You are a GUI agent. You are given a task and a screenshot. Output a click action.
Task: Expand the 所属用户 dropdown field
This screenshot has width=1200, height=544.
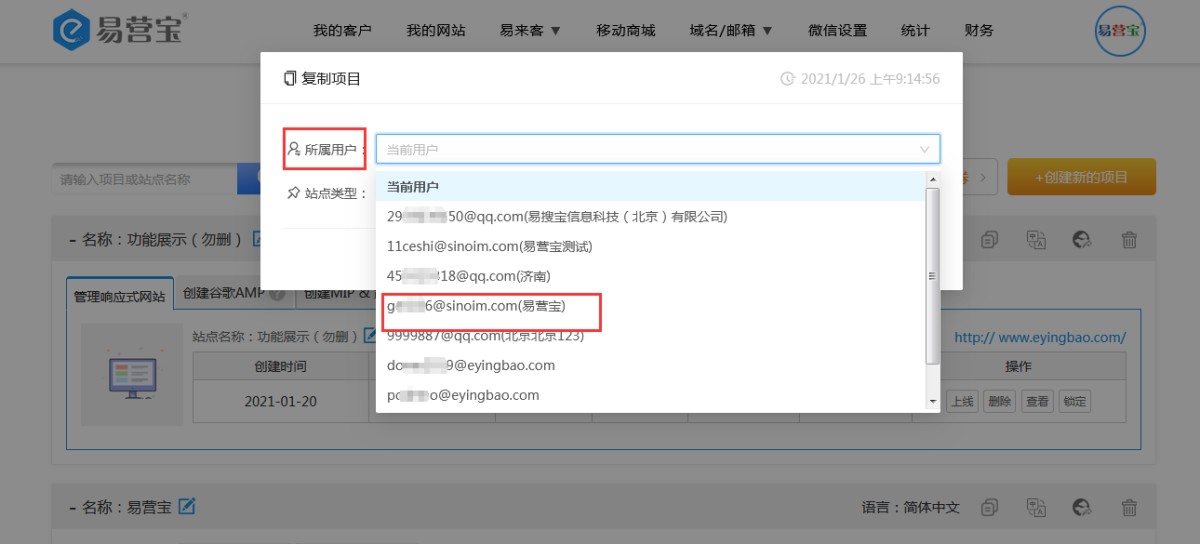click(657, 149)
